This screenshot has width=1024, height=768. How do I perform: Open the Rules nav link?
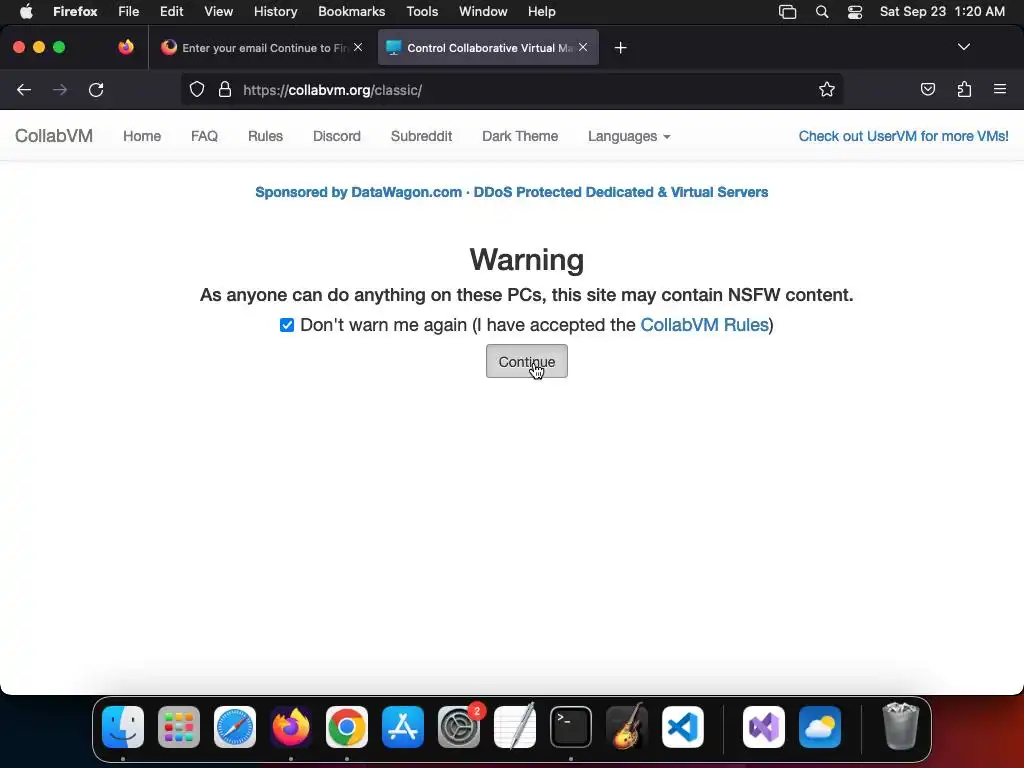pos(265,136)
